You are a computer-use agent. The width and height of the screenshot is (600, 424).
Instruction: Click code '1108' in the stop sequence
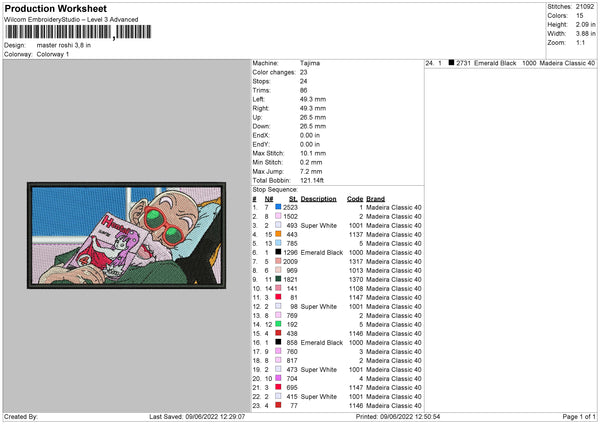pyautogui.click(x=356, y=289)
